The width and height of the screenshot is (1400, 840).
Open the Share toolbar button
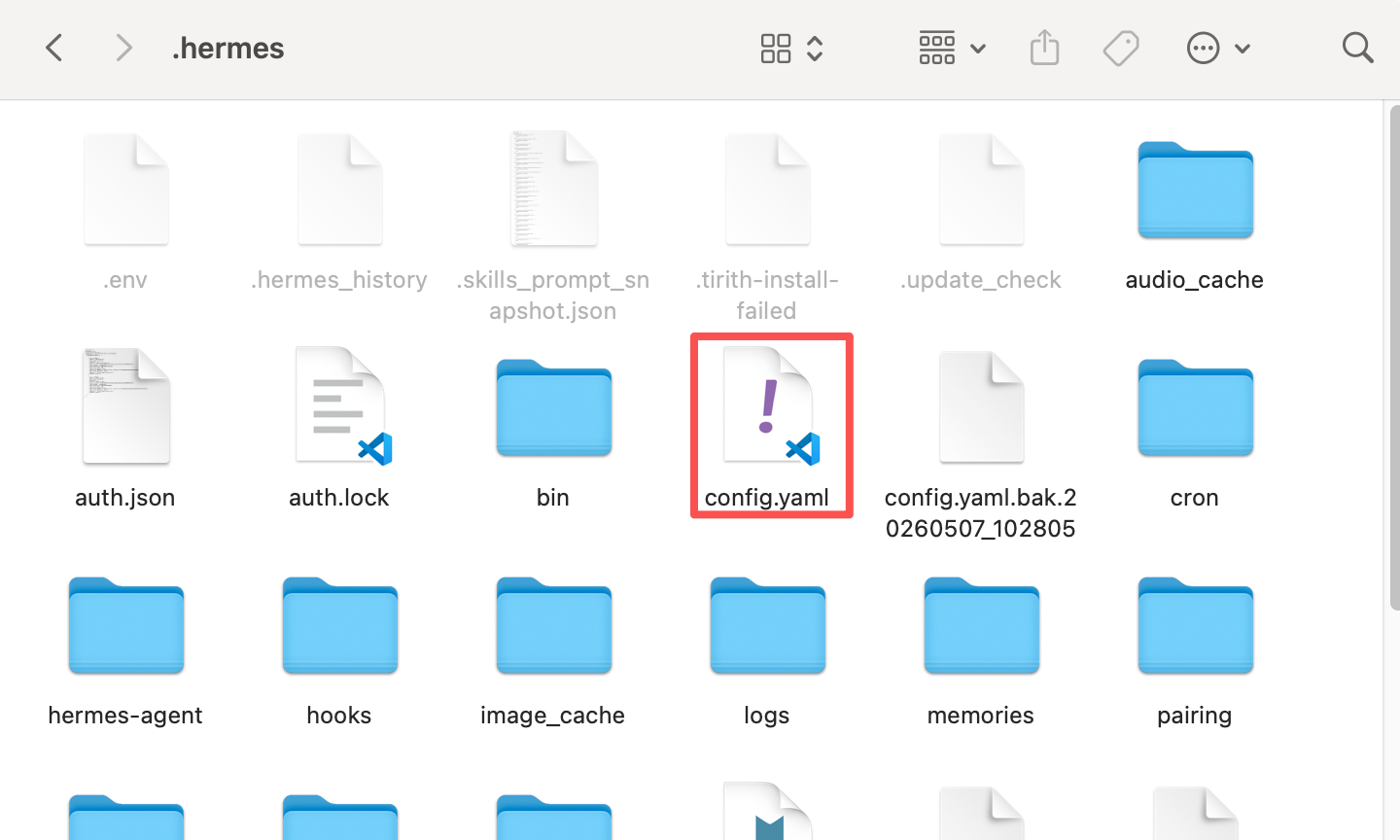pos(1044,47)
